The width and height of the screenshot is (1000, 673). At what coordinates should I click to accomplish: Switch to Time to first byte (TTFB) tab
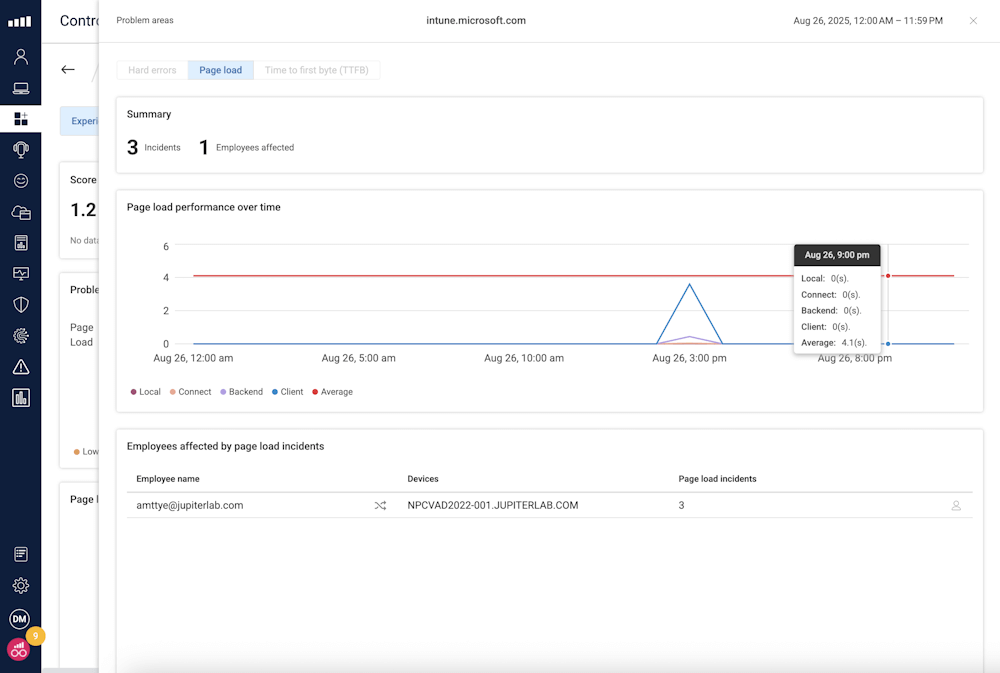pyautogui.click(x=316, y=70)
